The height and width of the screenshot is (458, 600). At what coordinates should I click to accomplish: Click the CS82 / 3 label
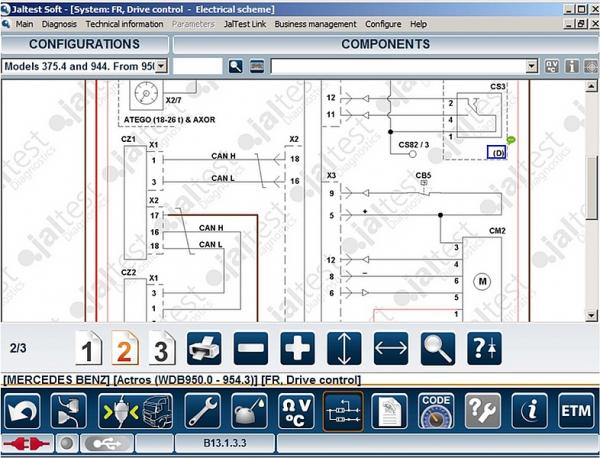(414, 145)
